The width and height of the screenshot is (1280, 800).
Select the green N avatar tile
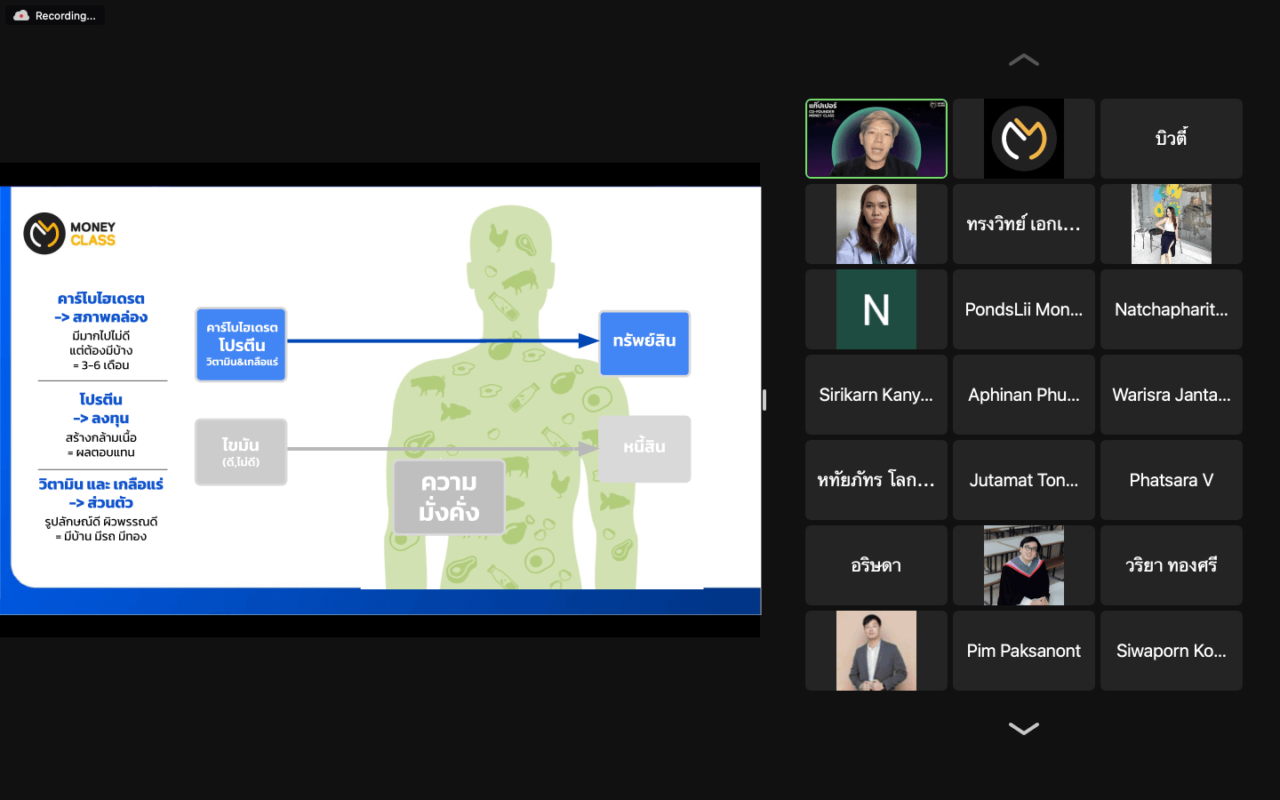[x=876, y=310]
